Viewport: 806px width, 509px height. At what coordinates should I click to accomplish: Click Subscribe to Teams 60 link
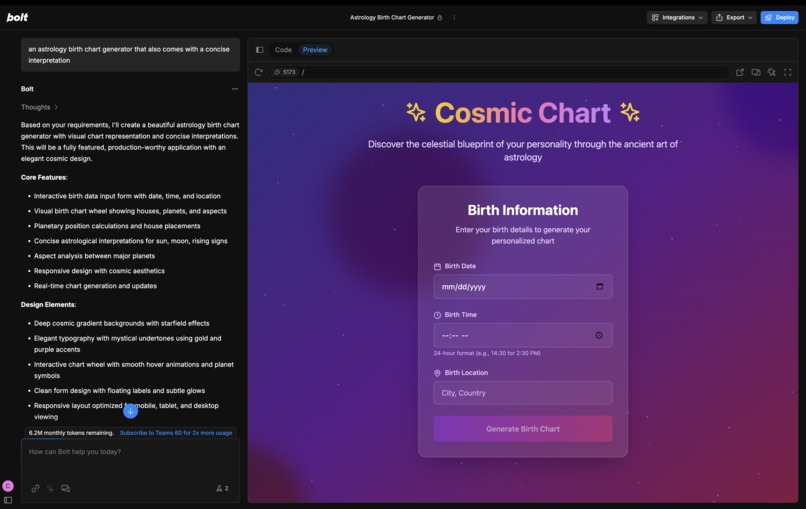tap(176, 433)
